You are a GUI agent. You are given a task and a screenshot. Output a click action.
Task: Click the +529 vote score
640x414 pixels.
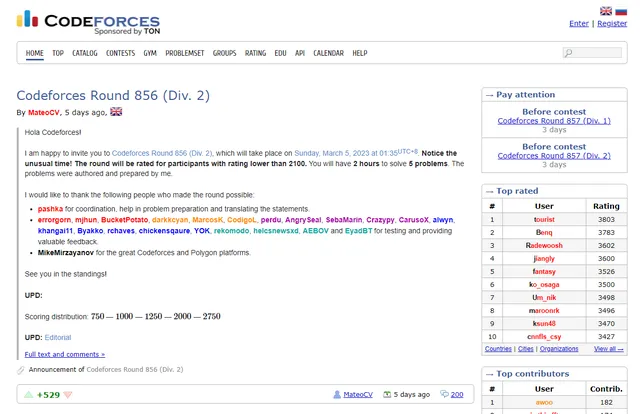pos(48,395)
